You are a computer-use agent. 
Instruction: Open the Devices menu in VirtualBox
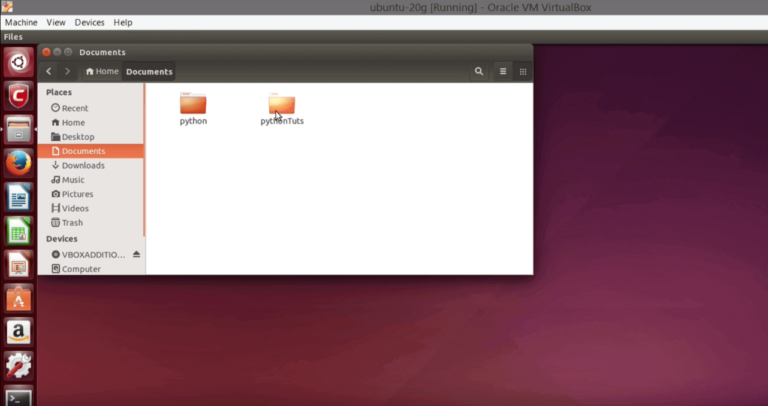coord(89,22)
